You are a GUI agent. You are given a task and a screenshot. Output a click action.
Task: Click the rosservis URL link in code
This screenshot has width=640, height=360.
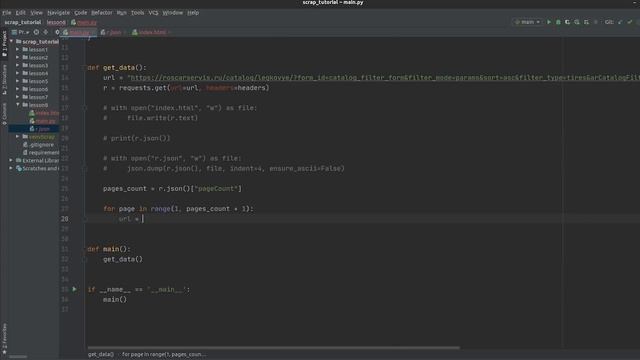tap(384, 78)
